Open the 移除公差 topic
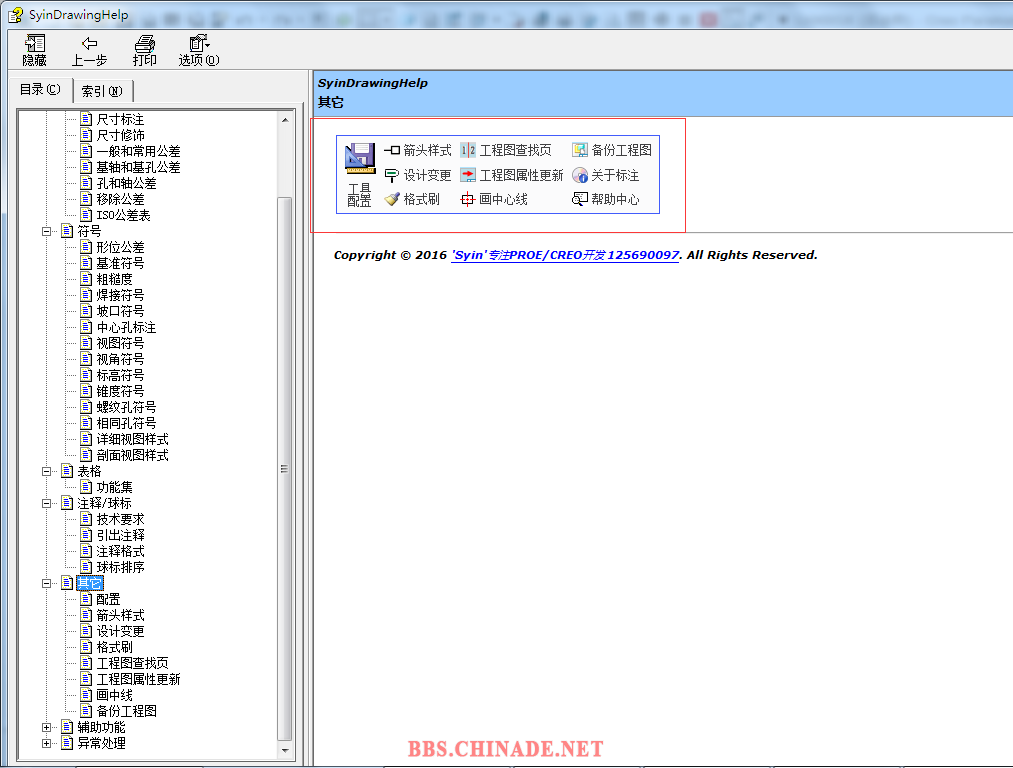1013x768 pixels. [120, 200]
